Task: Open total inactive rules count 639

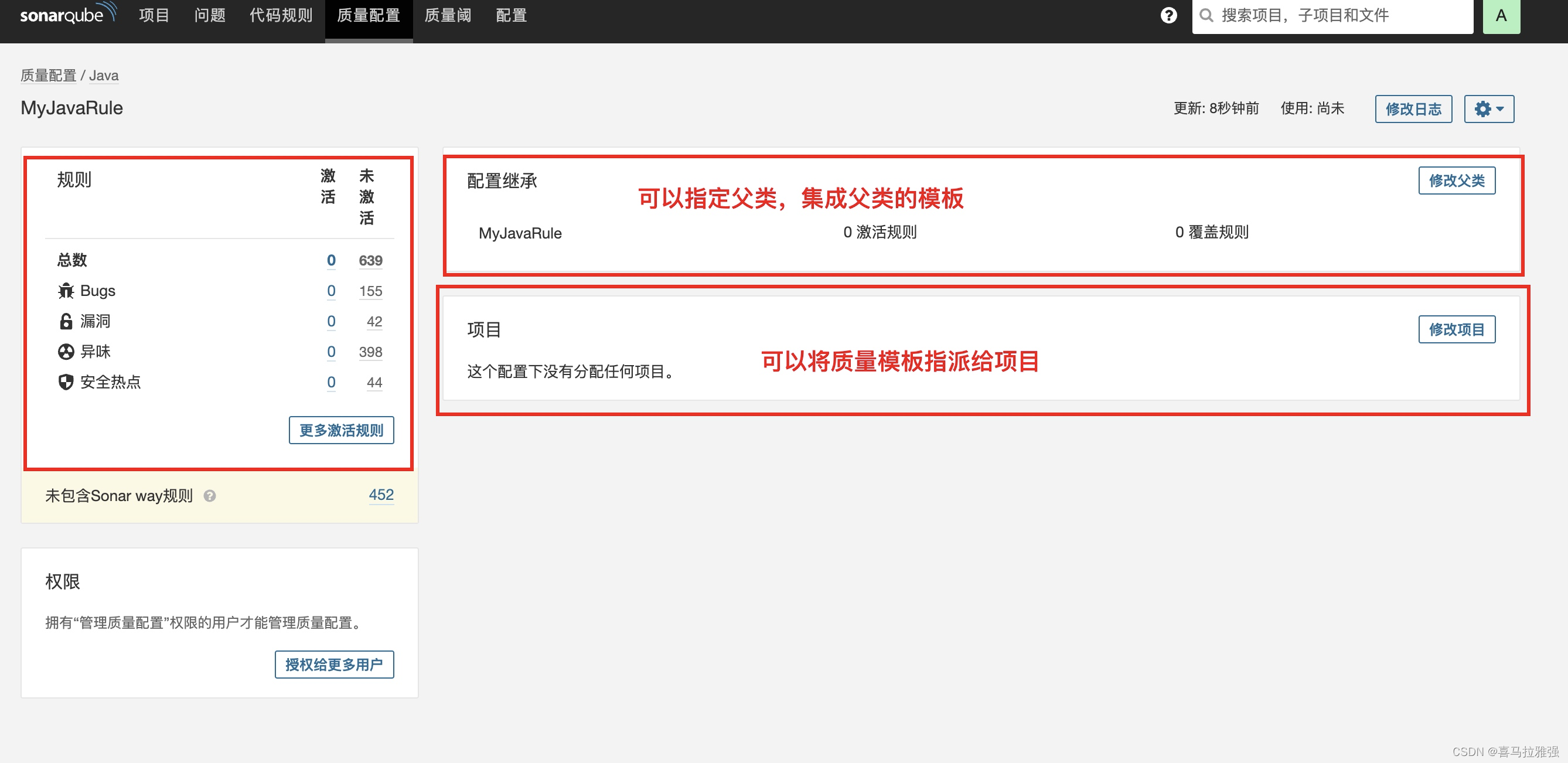Action: coord(370,261)
